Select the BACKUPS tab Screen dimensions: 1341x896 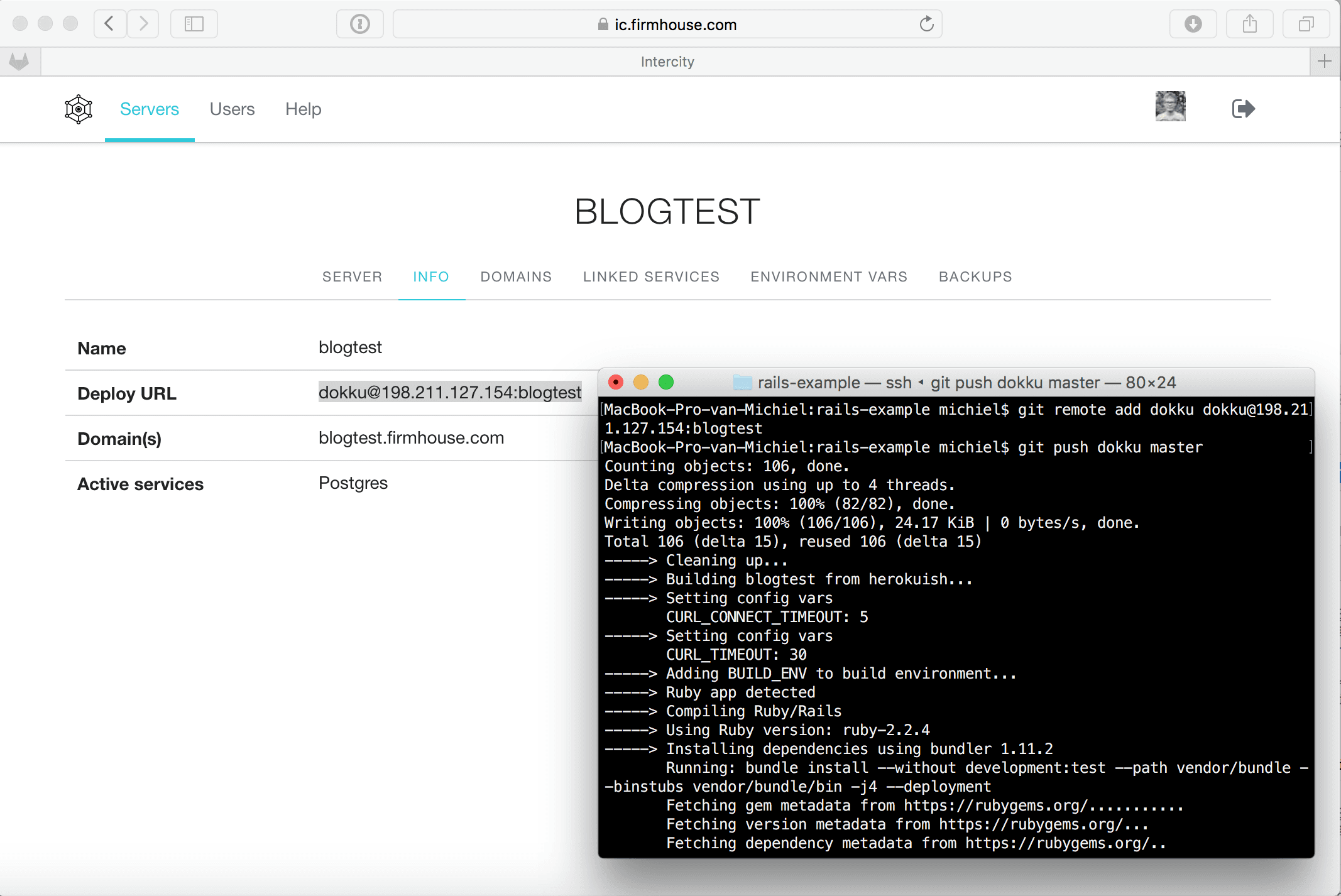click(975, 276)
